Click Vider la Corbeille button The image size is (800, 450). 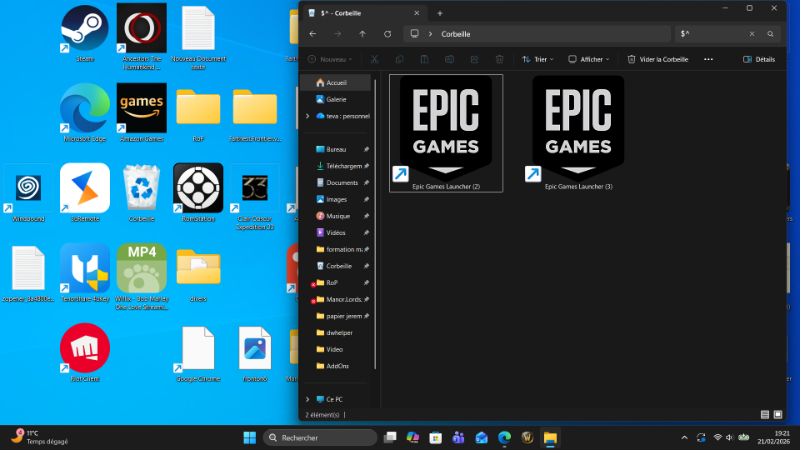pyautogui.click(x=658, y=59)
